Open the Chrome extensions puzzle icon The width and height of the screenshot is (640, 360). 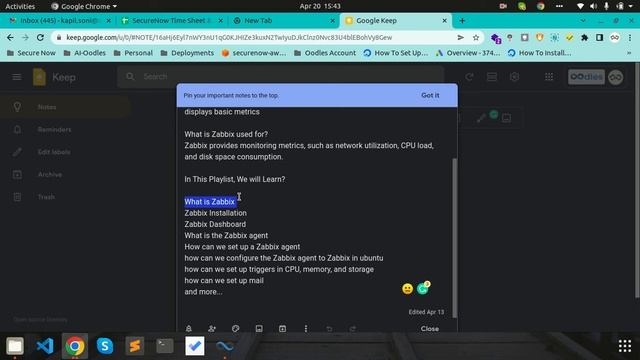click(x=584, y=38)
